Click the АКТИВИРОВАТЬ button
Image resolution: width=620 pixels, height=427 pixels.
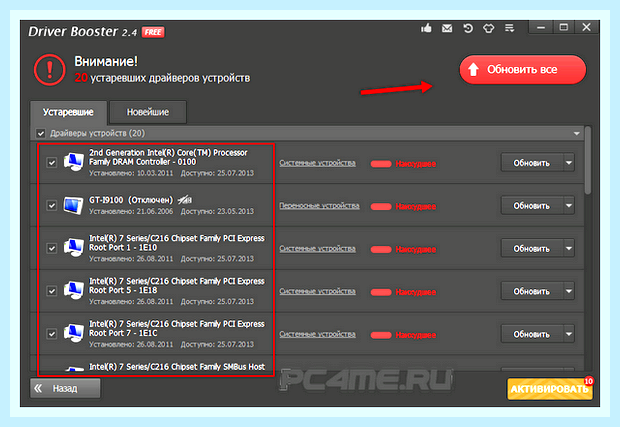(550, 389)
